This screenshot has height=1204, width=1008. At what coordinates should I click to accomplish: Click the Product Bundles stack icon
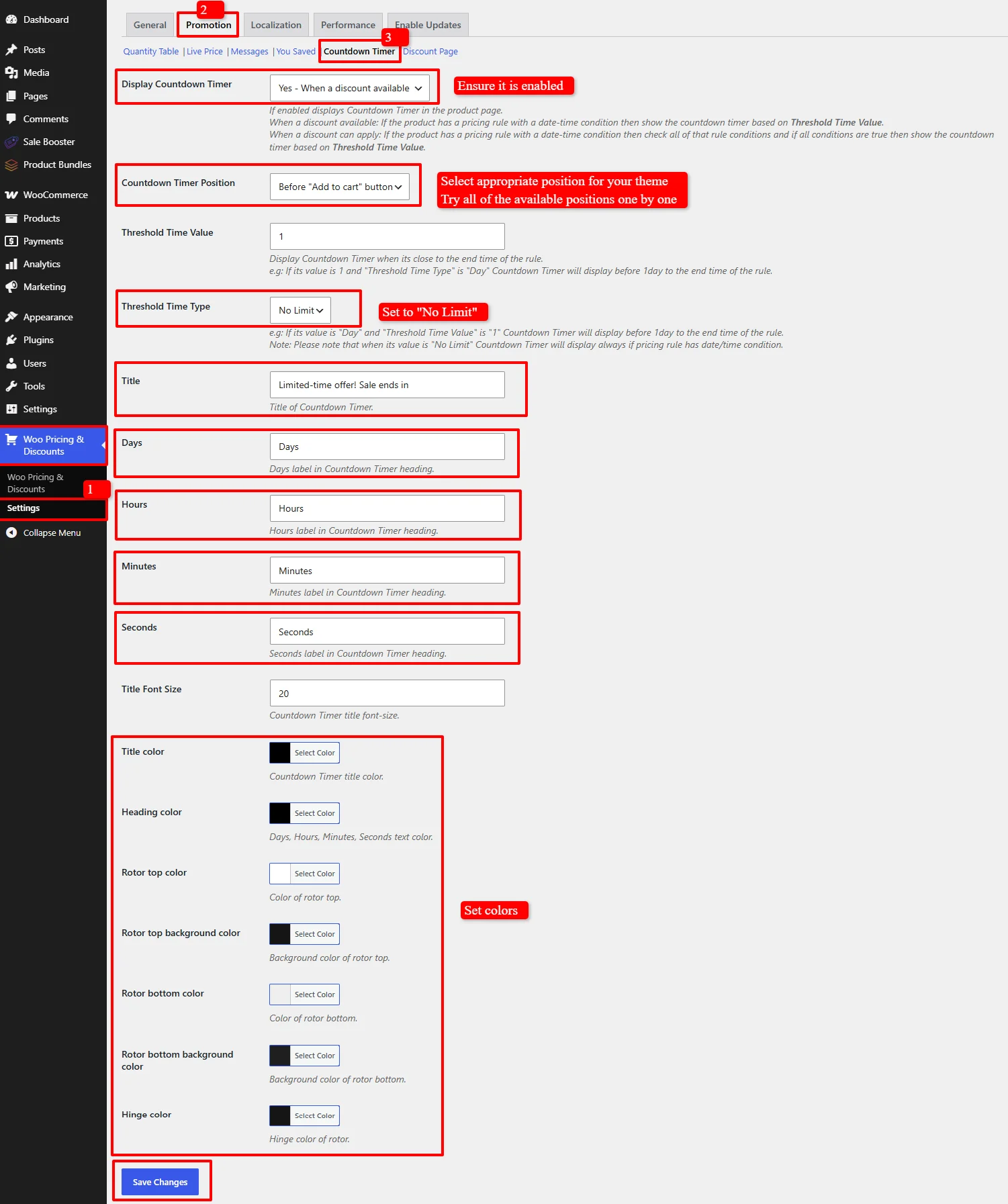click(11, 165)
